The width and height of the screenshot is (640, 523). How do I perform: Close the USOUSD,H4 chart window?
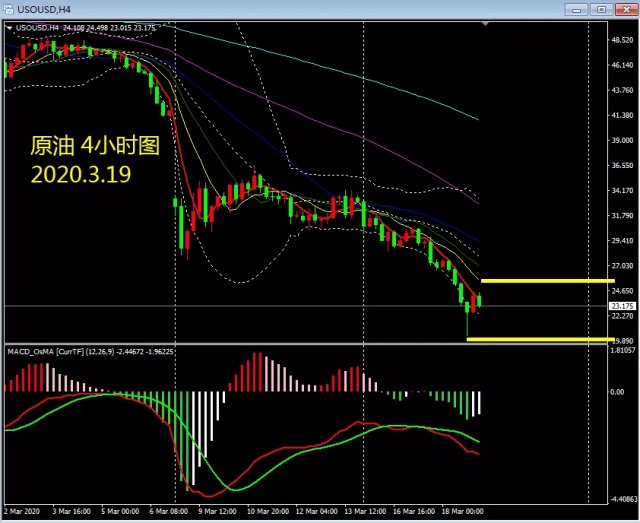[626, 9]
